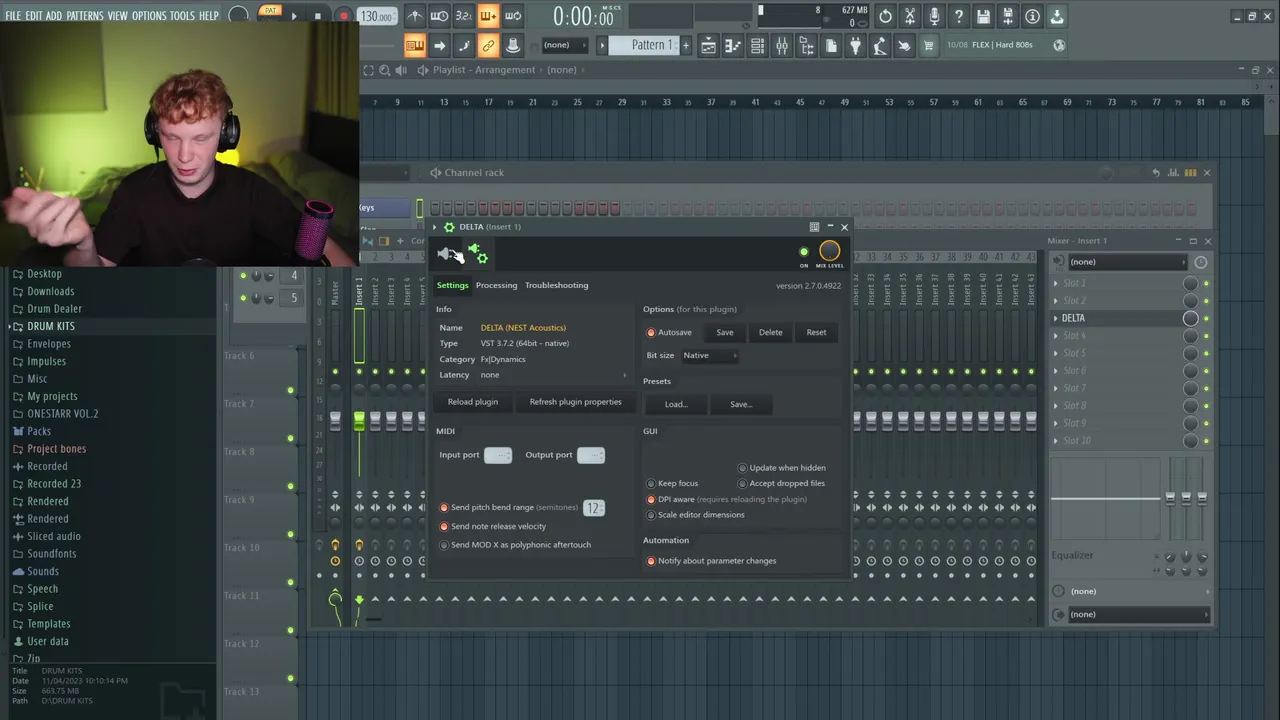Screen dimensions: 1280x720
Task: Open project info icon
Action: [x=1032, y=16]
